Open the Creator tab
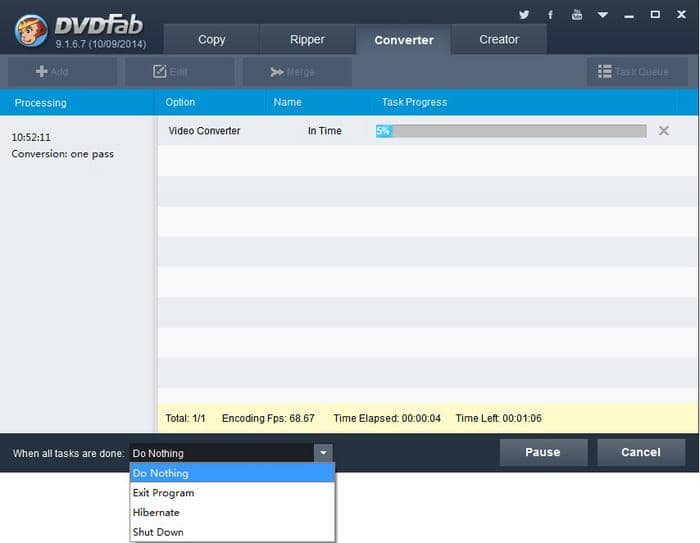Screen dimensions: 700x543 click(499, 39)
